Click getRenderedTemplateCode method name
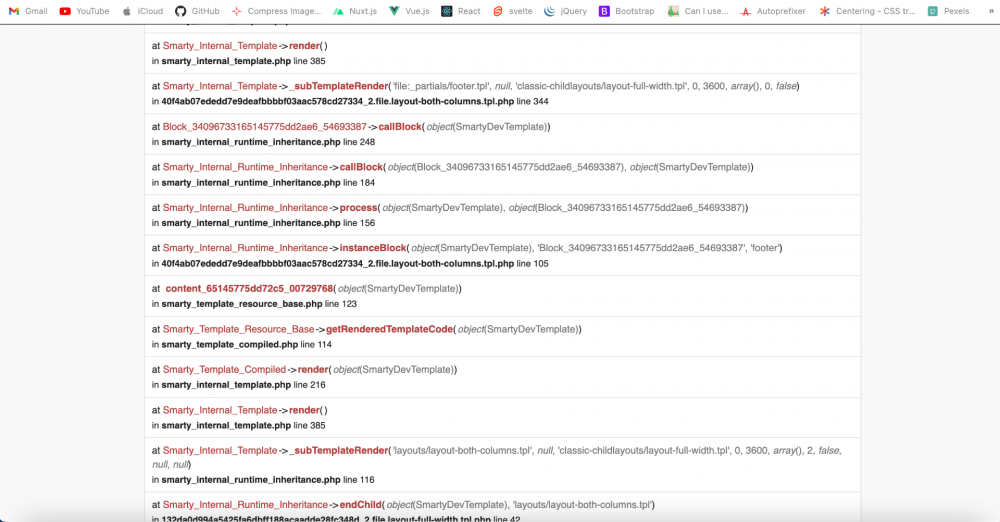The image size is (1000, 522). (390, 329)
